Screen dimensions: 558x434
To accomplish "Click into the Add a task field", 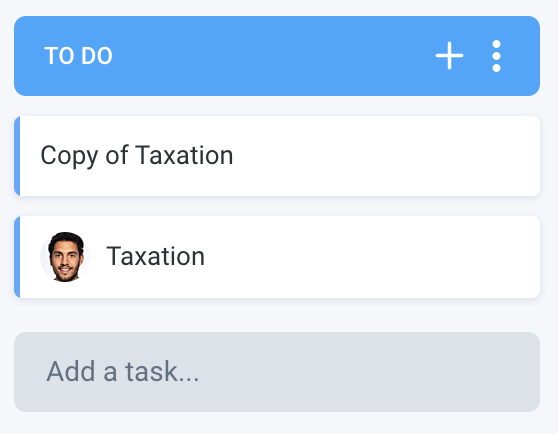I will tap(277, 372).
